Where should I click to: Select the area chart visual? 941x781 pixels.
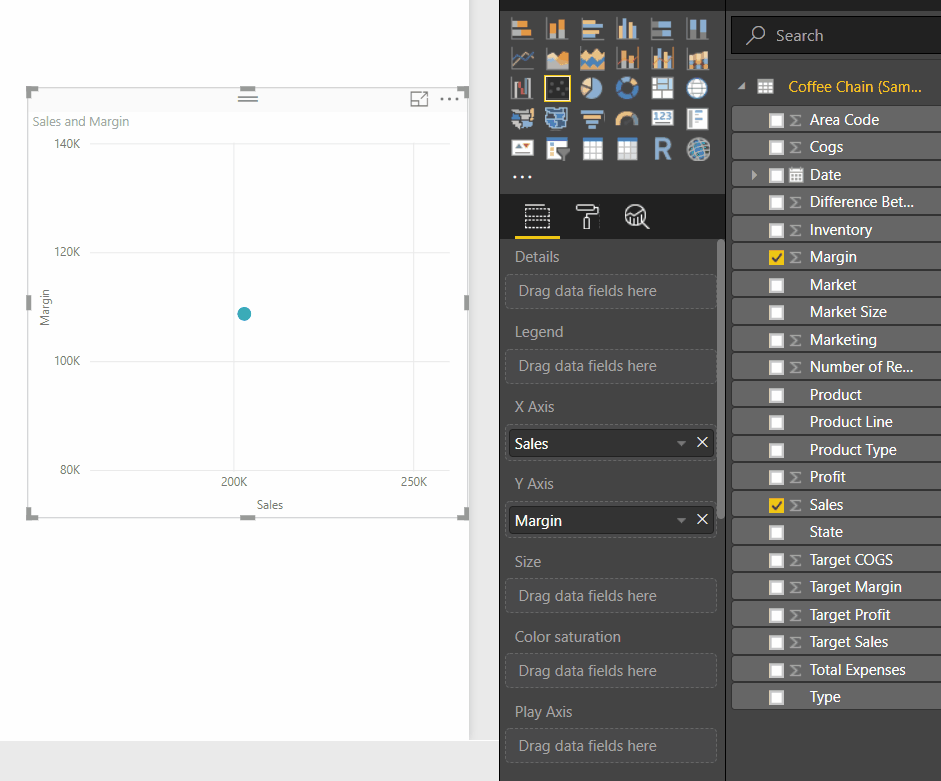556,59
